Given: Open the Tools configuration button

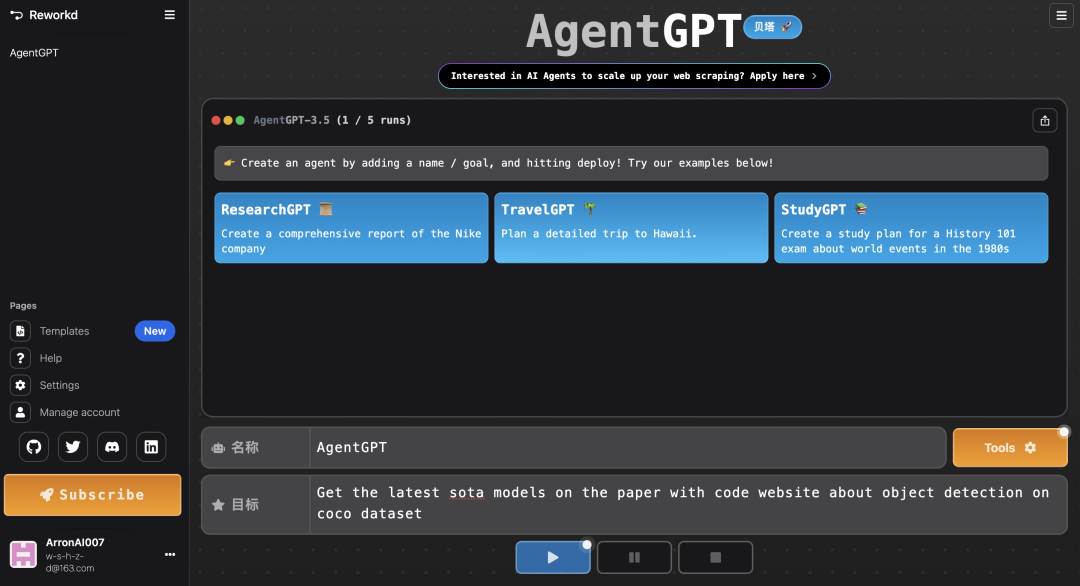Looking at the screenshot, I should click(x=1010, y=448).
